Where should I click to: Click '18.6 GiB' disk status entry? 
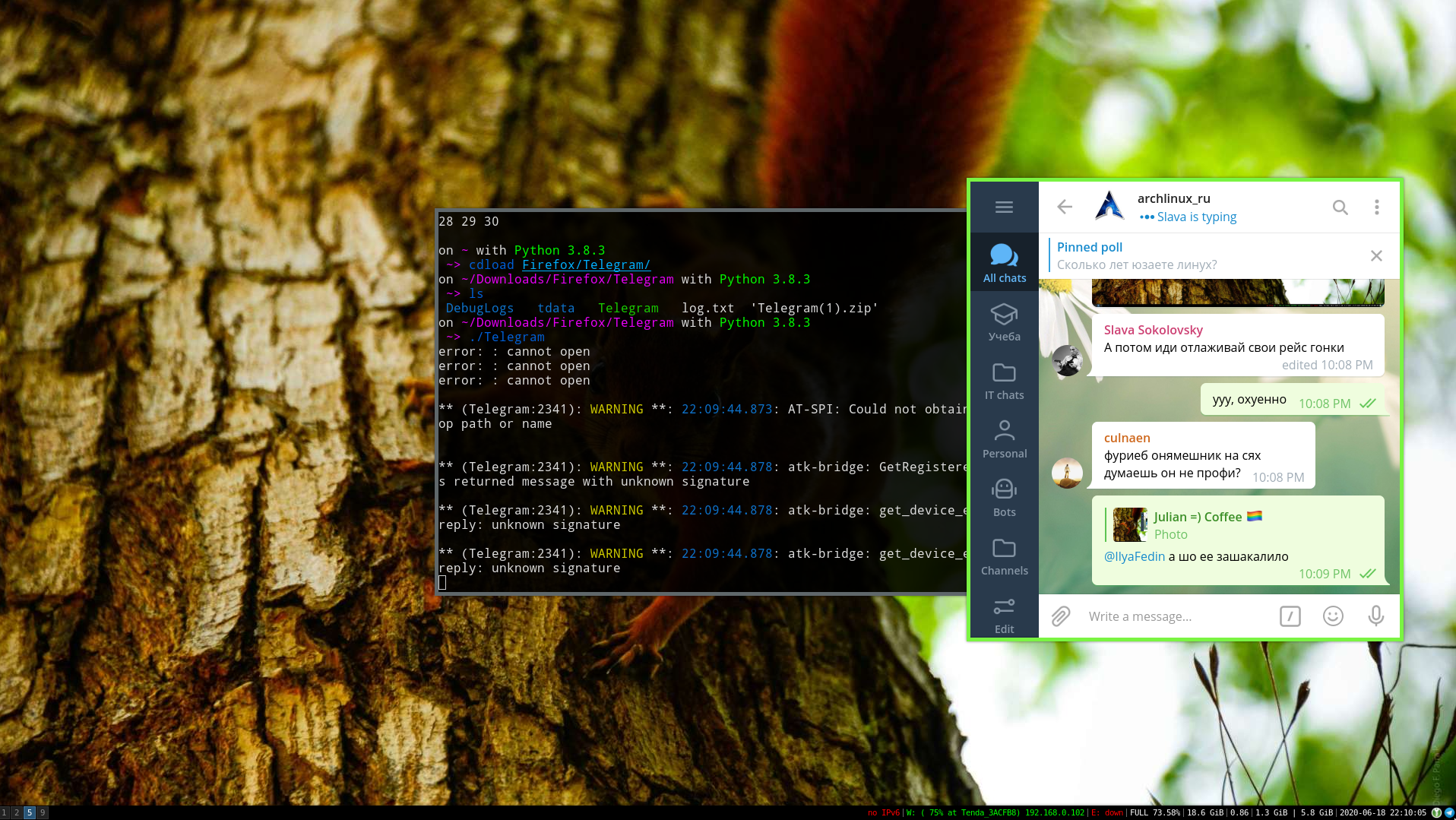point(1205,812)
